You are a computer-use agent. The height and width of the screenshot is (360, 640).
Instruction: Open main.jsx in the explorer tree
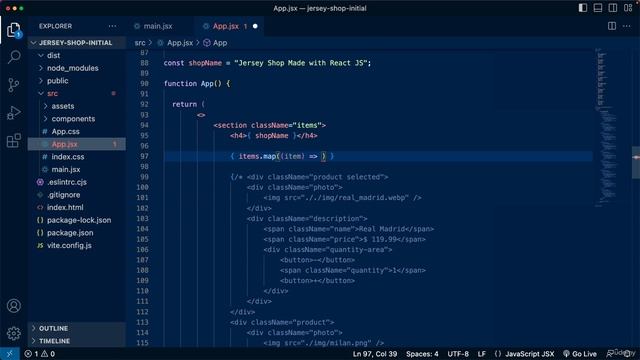[77, 169]
